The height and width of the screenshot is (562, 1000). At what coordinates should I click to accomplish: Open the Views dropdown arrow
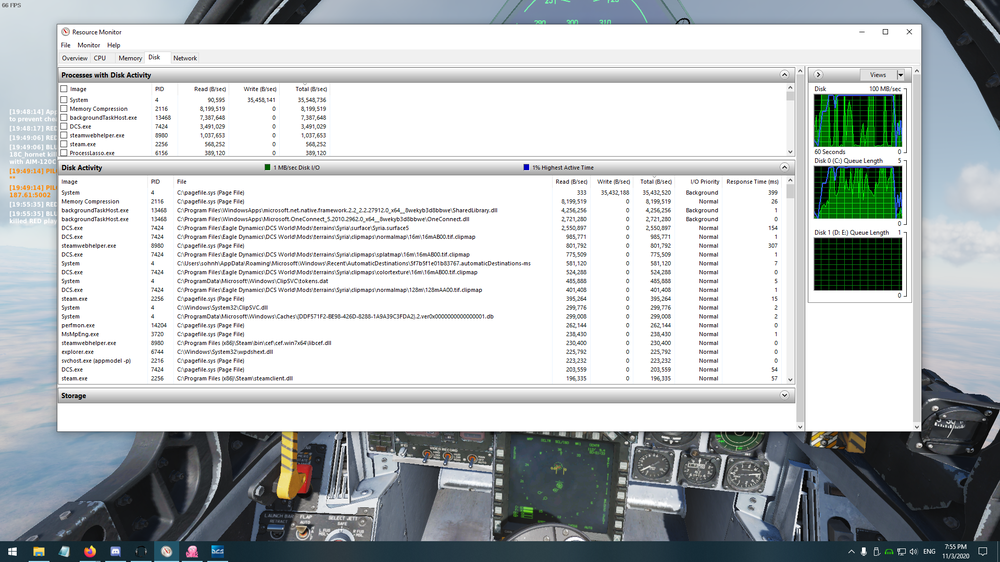(x=900, y=75)
